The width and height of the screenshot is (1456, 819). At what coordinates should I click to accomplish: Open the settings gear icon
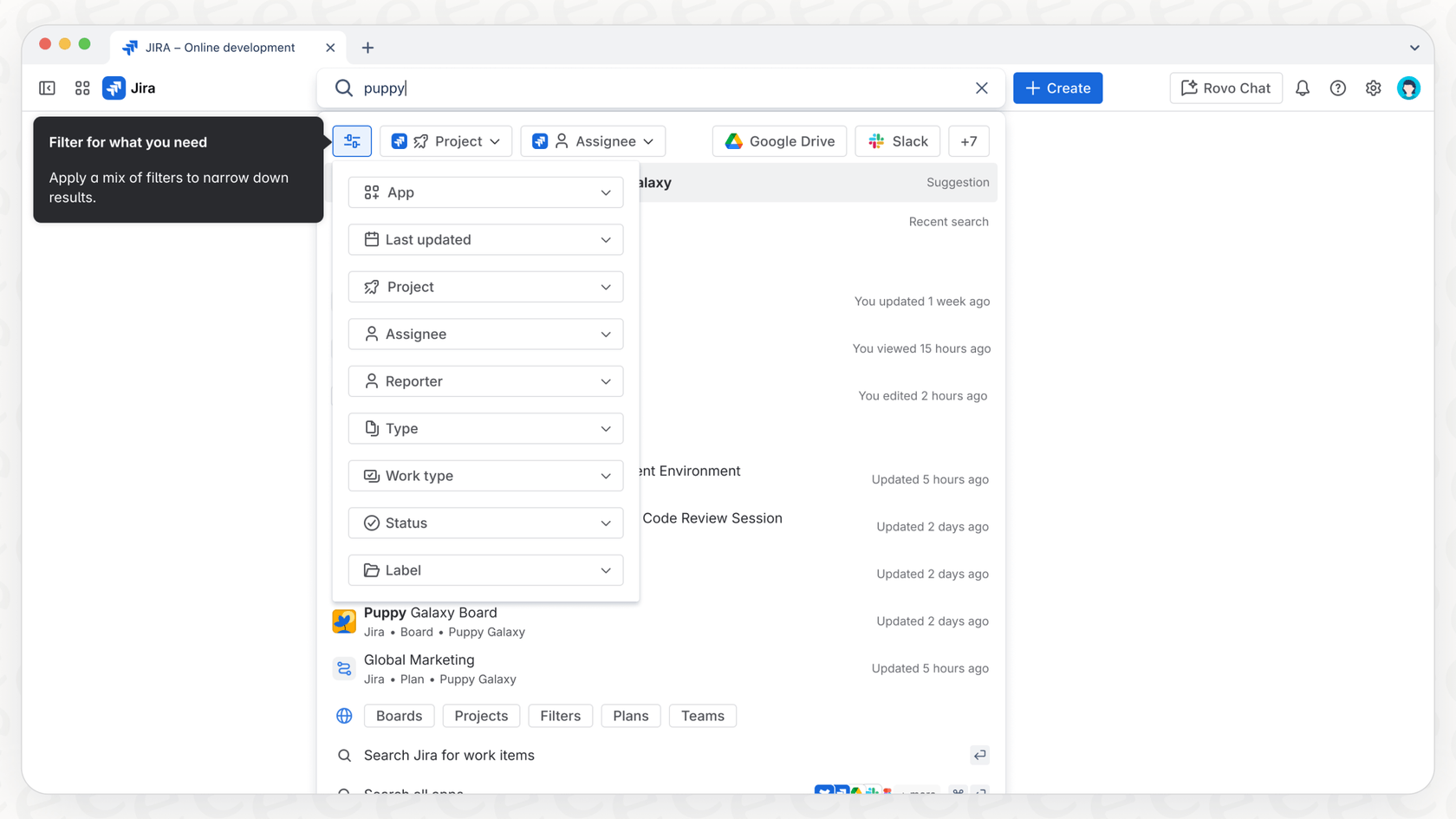tap(1373, 88)
